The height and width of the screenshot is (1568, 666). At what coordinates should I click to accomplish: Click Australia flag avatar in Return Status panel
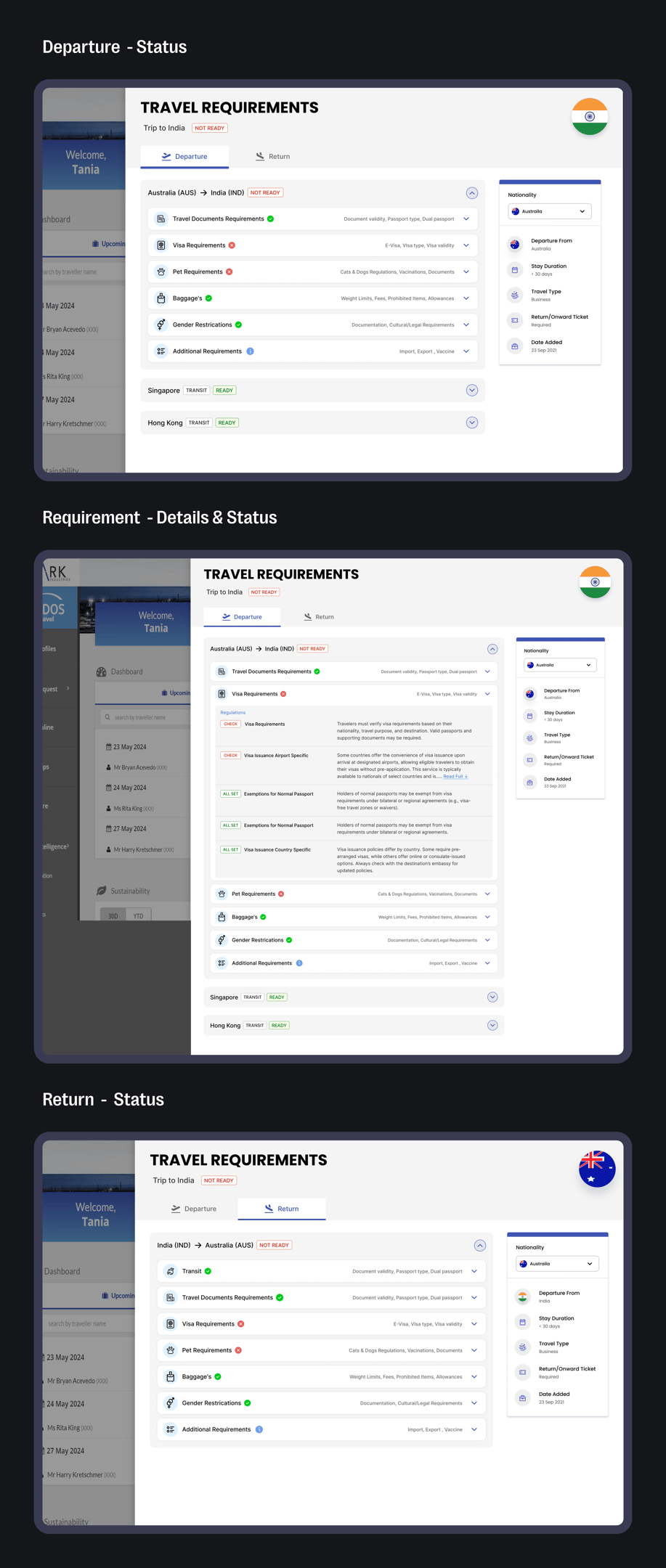(x=597, y=1169)
